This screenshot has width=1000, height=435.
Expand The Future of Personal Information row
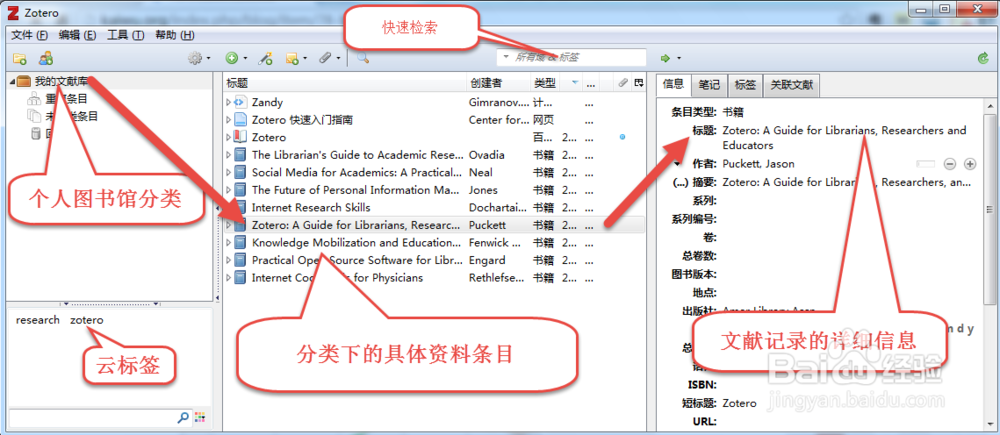pyautogui.click(x=229, y=189)
